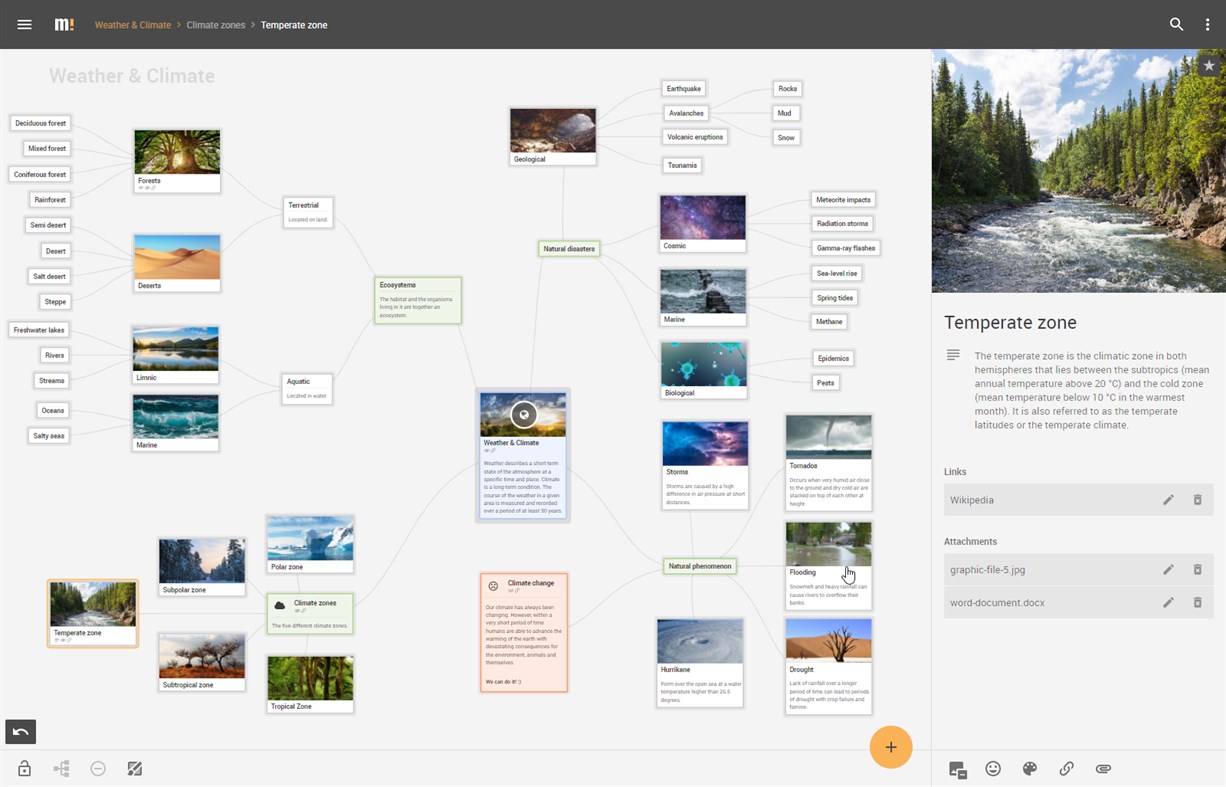Image resolution: width=1226 pixels, height=787 pixels.
Task: Edit the Wikipedia link
Action: point(1168,500)
